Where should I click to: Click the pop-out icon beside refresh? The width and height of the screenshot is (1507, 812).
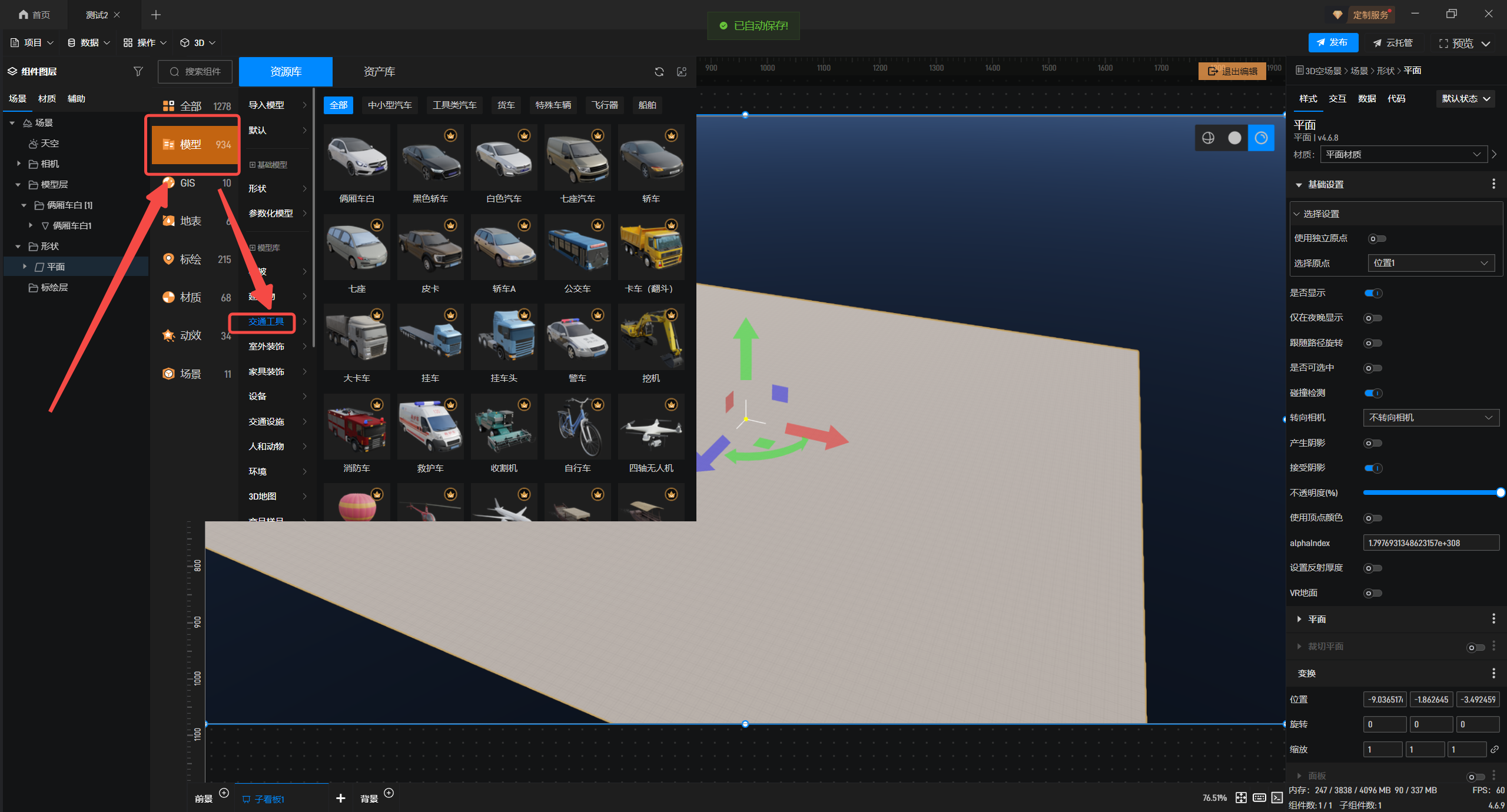[x=682, y=71]
